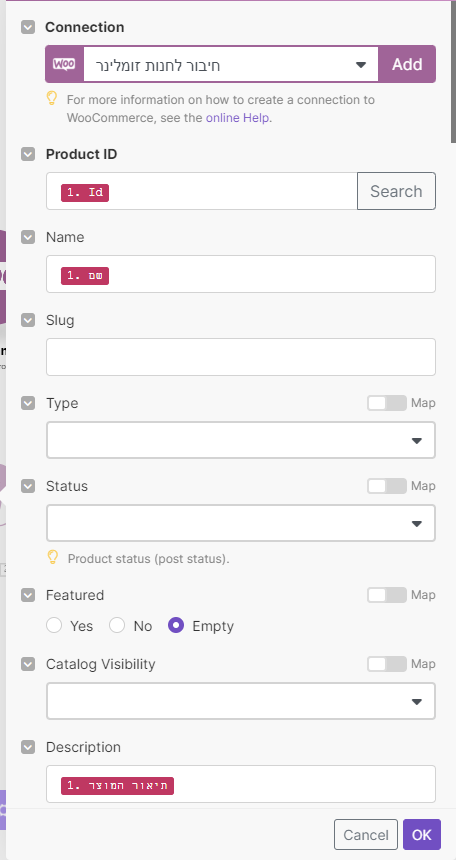Select the Yes radio button for Featured
The height and width of the screenshot is (860, 456).
pos(54,626)
